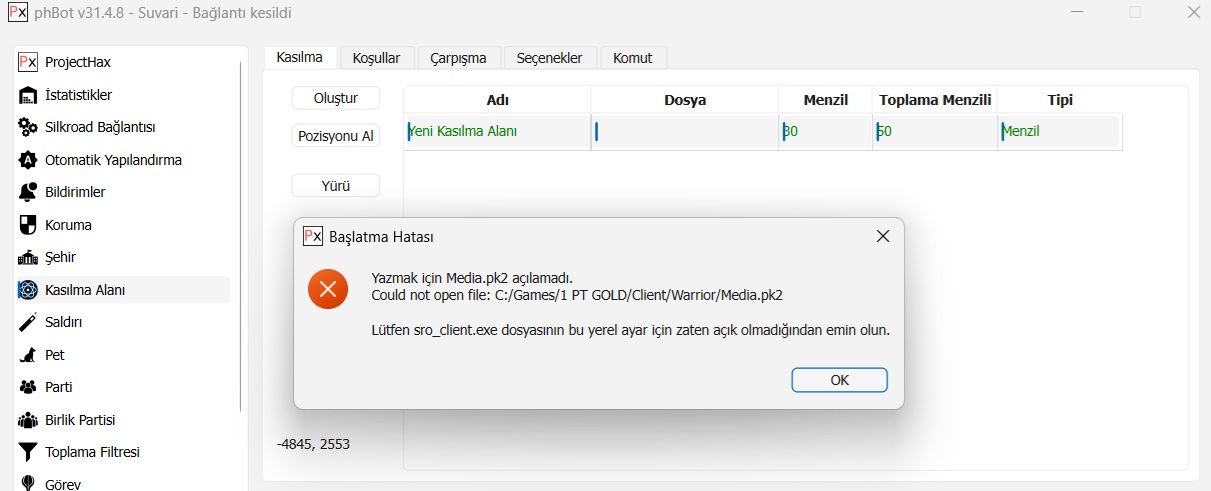Viewport: 1211px width, 491px height.
Task: Open İstatistikler via its building icon
Action: pyautogui.click(x=28, y=95)
